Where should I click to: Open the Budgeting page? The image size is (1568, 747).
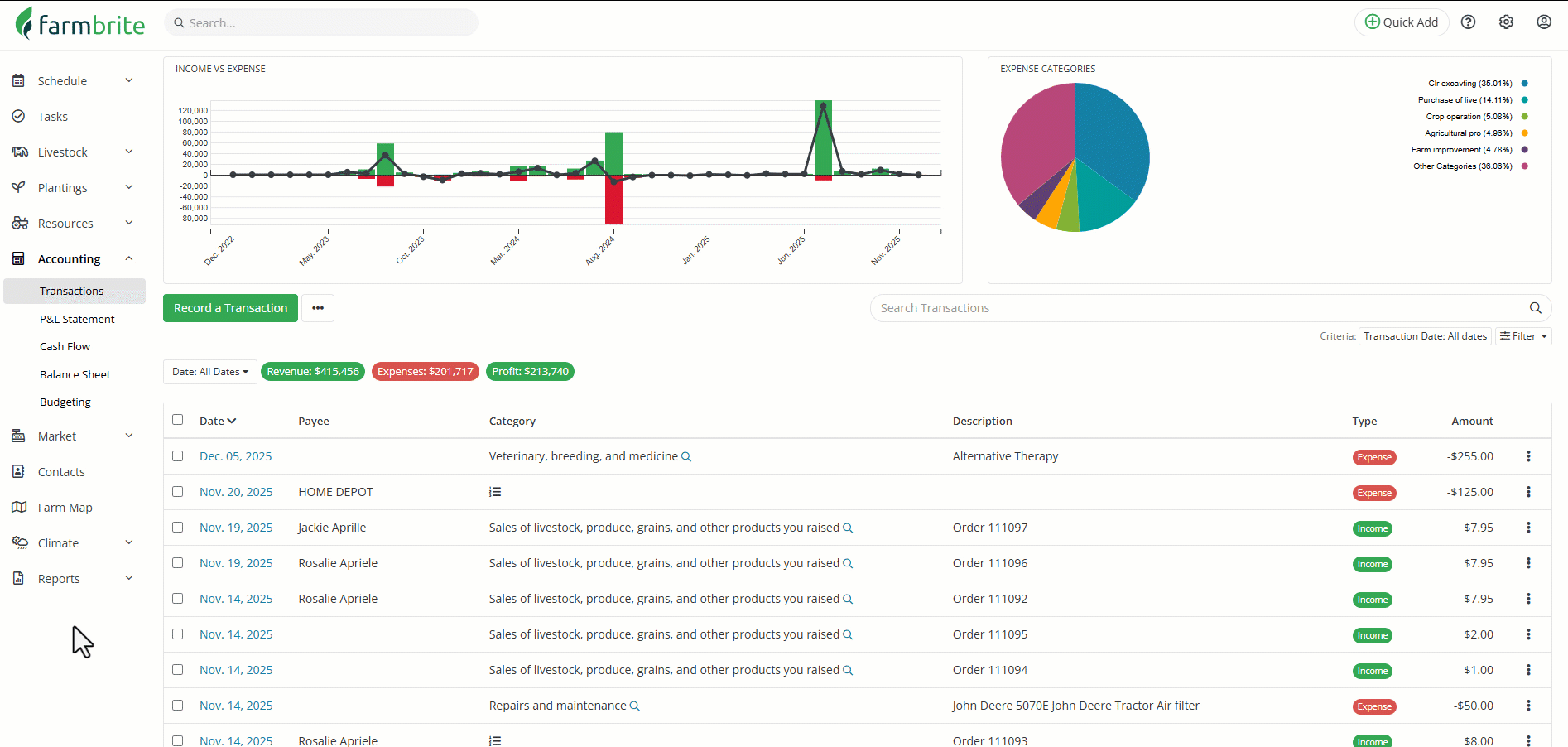click(x=65, y=402)
